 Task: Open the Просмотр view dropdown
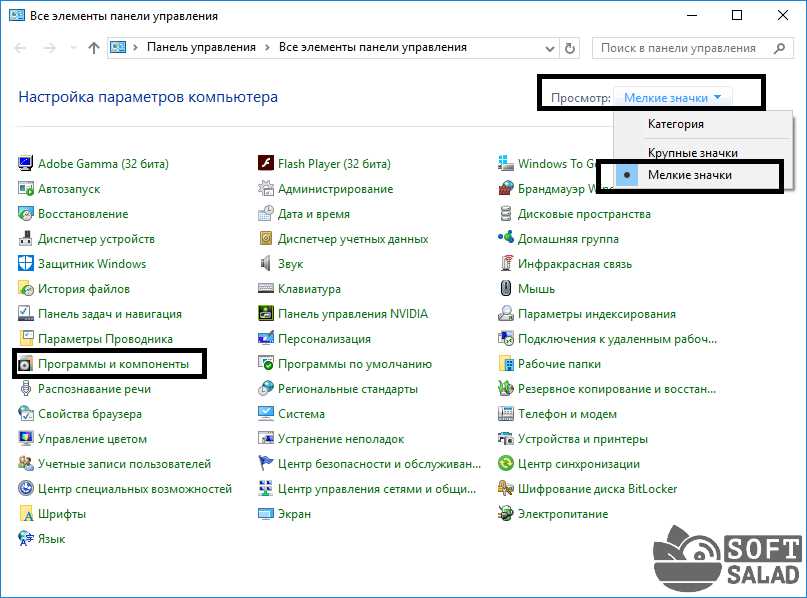tap(673, 98)
